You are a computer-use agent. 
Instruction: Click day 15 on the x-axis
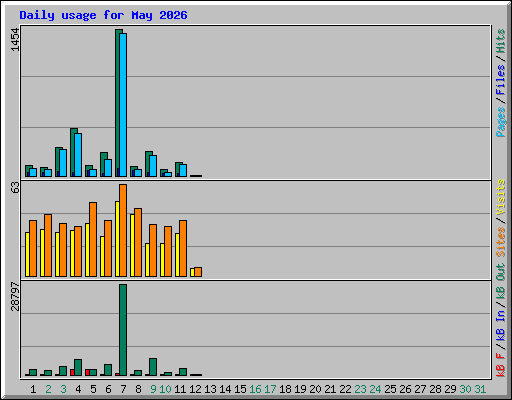coord(240,389)
